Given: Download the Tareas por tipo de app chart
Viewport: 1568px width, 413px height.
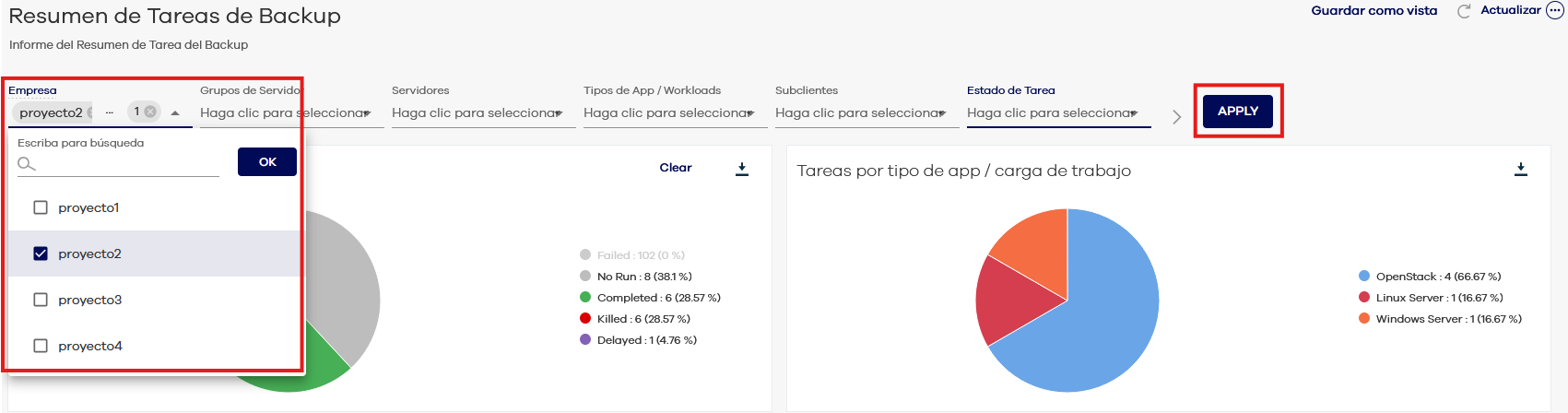Looking at the screenshot, I should (x=1521, y=170).
